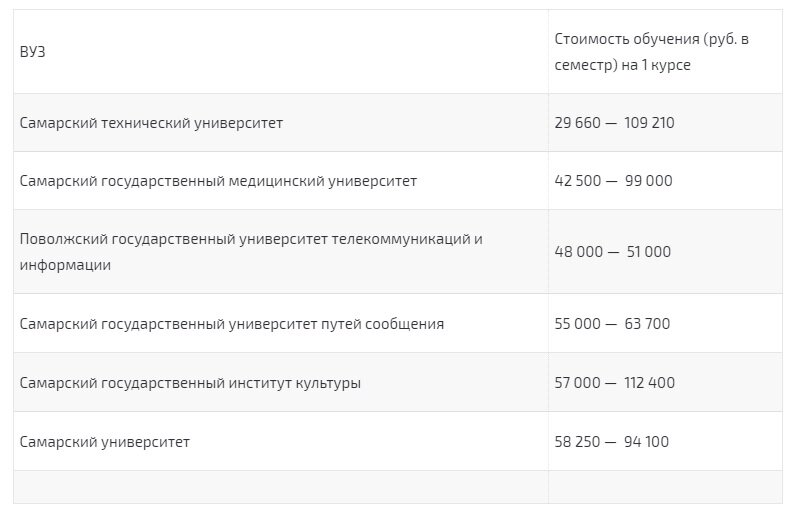This screenshot has width=795, height=518.
Task: Select Поволжский государственный университет телекоммуникаций cell
Action: [x=250, y=240]
